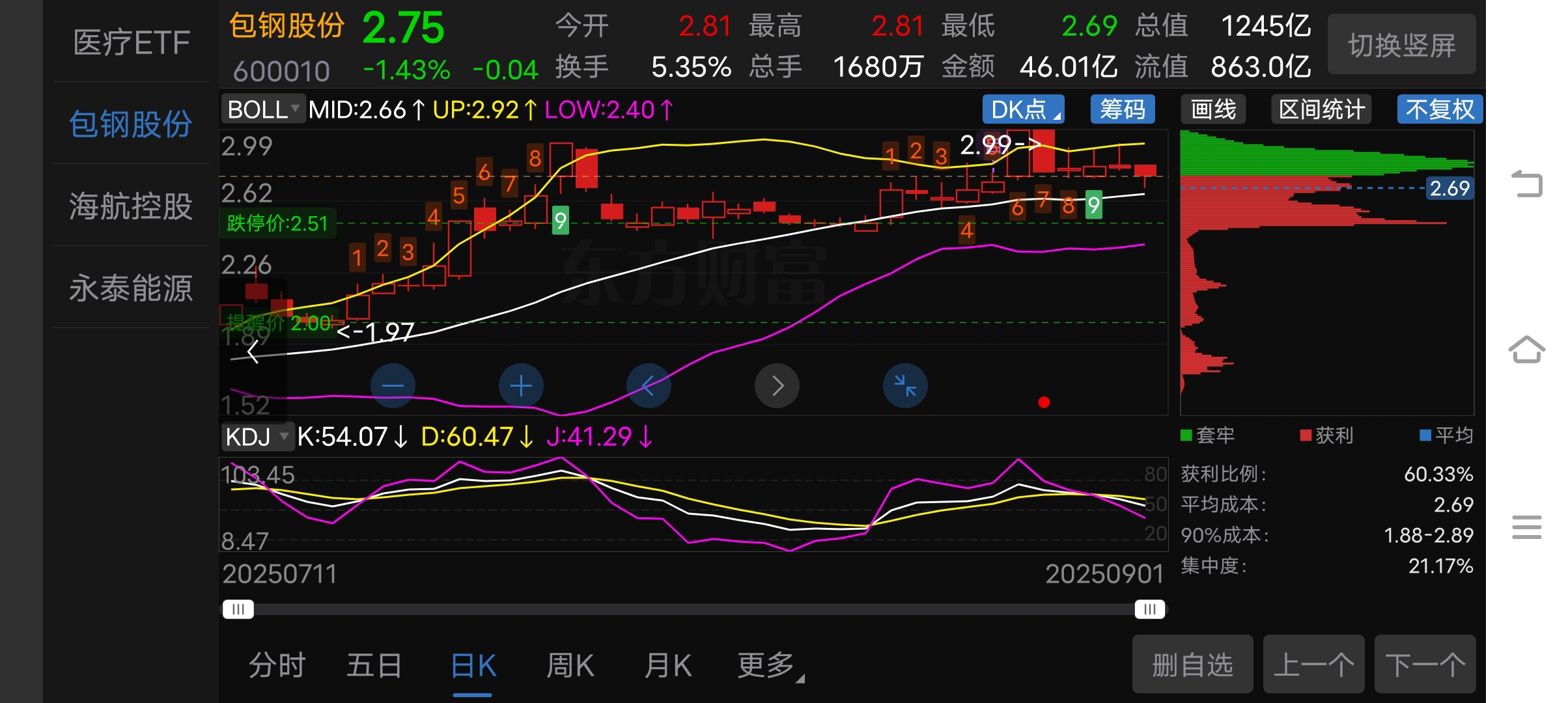The height and width of the screenshot is (703, 1568).
Task: Tap the D:60.47 KDJ value
Action: (x=477, y=436)
